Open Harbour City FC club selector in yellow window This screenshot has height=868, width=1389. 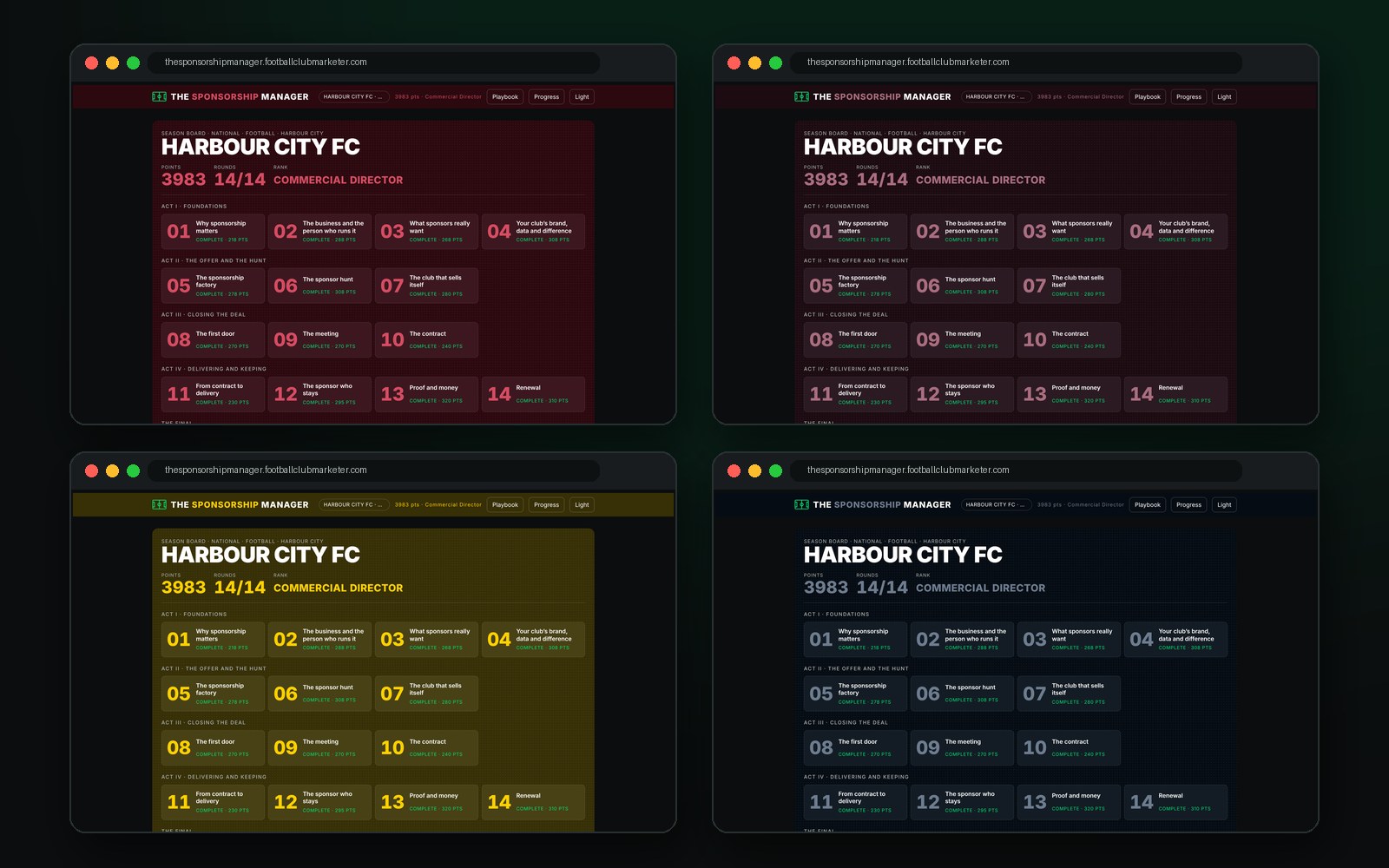(352, 504)
